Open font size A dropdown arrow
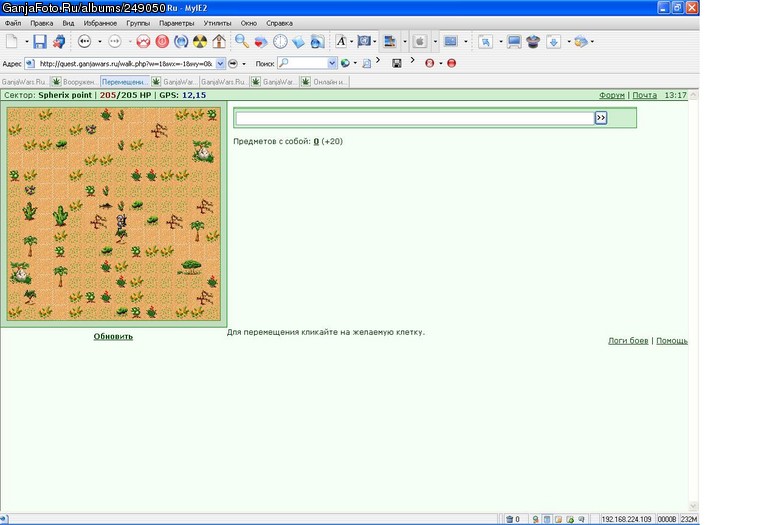The width and height of the screenshot is (778, 525). (x=351, y=42)
